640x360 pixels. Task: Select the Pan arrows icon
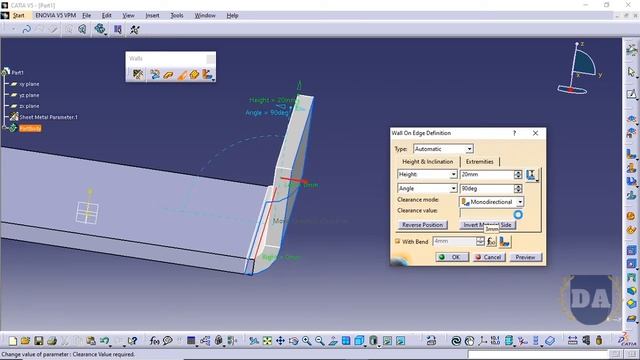[280, 340]
